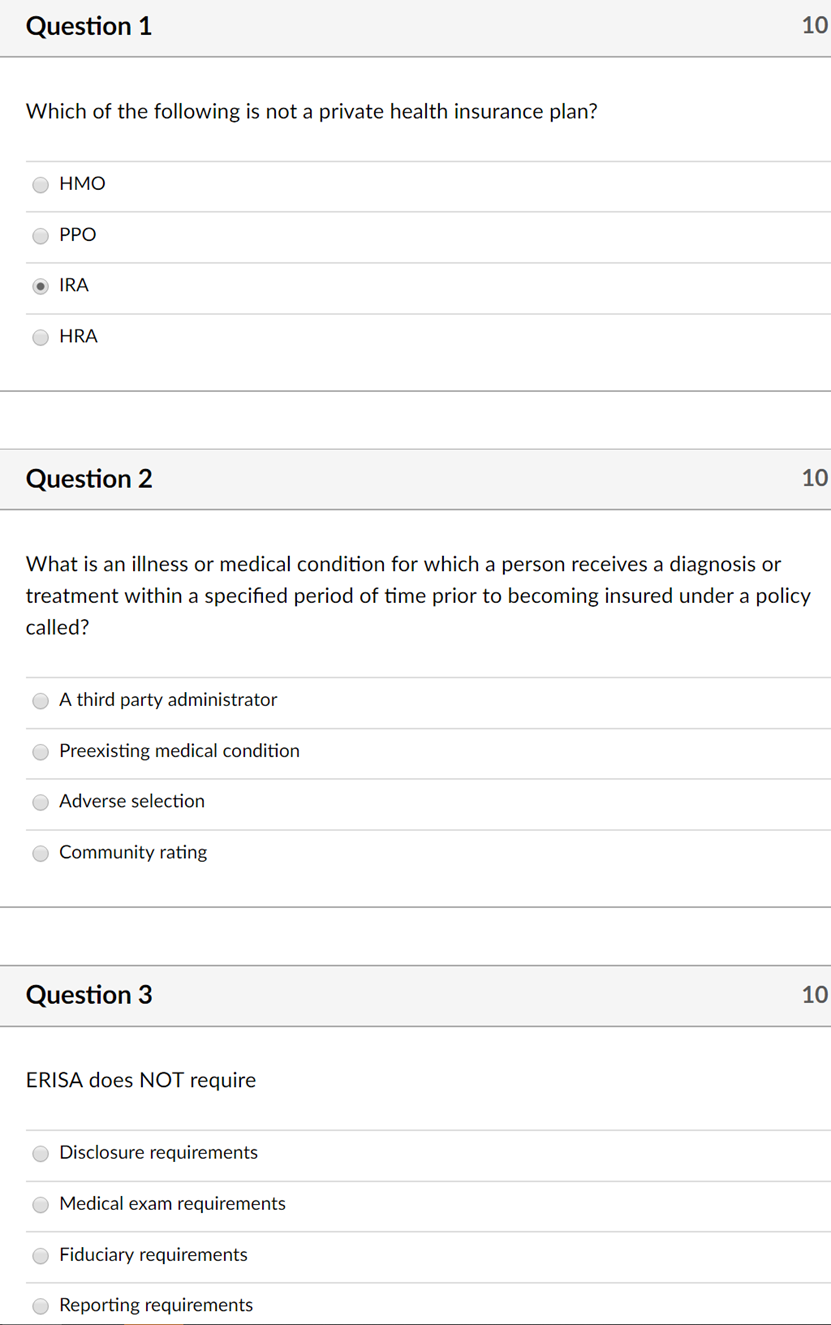Click the Question 2 points value
This screenshot has height=1325, width=831.
[x=814, y=478]
